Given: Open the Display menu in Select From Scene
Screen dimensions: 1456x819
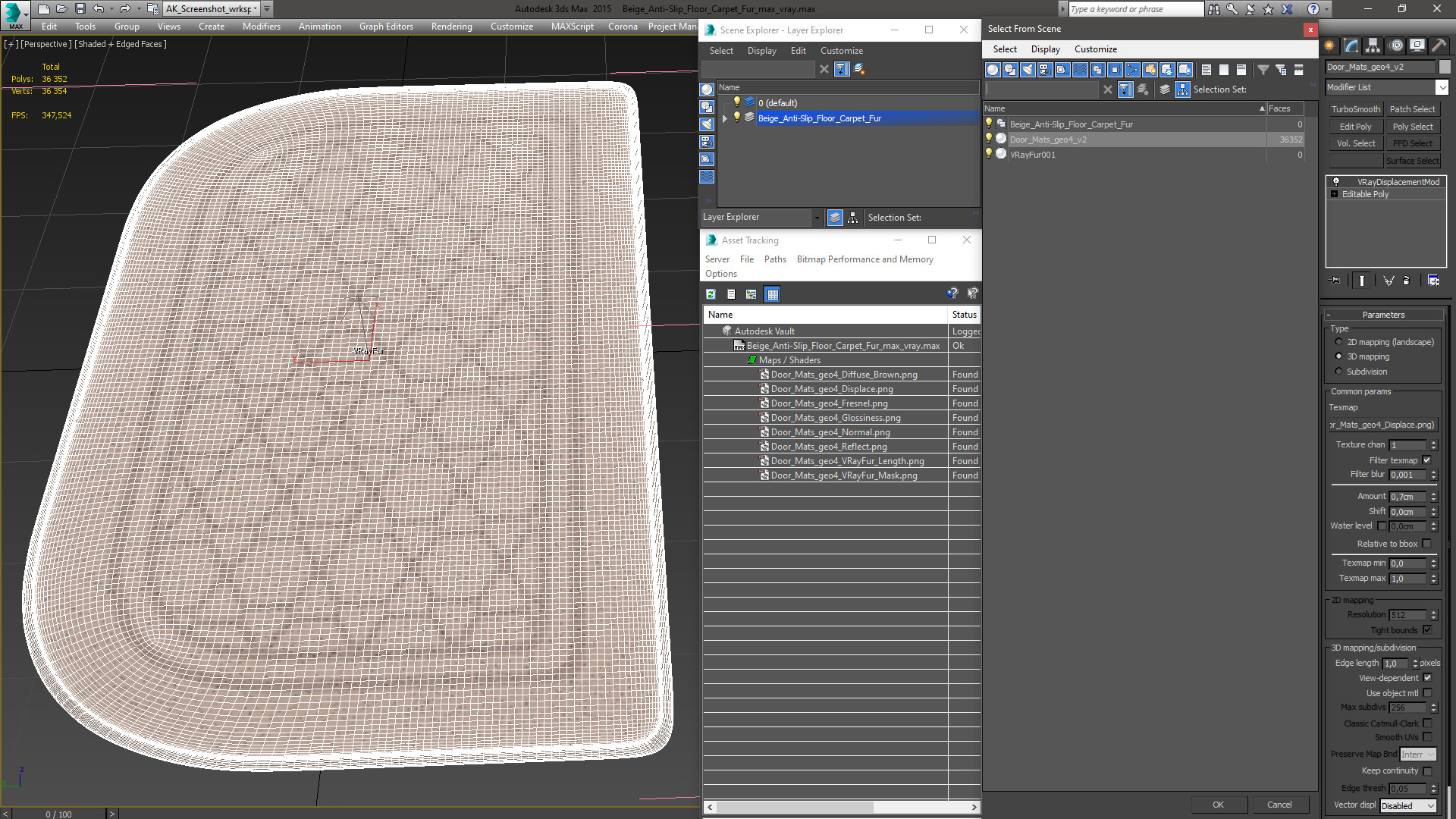Looking at the screenshot, I should pos(1045,49).
